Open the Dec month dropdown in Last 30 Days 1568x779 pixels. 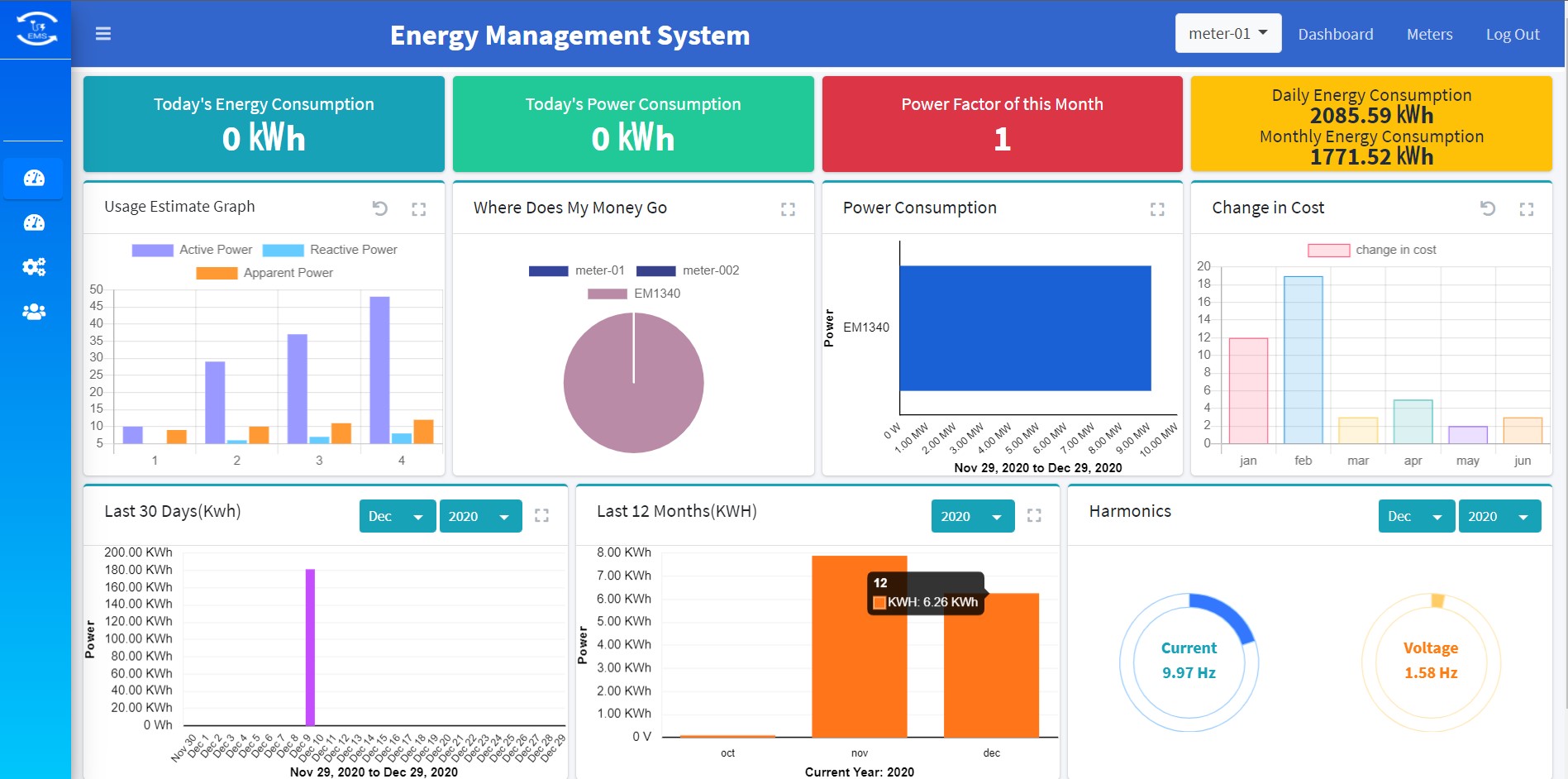[x=397, y=516]
